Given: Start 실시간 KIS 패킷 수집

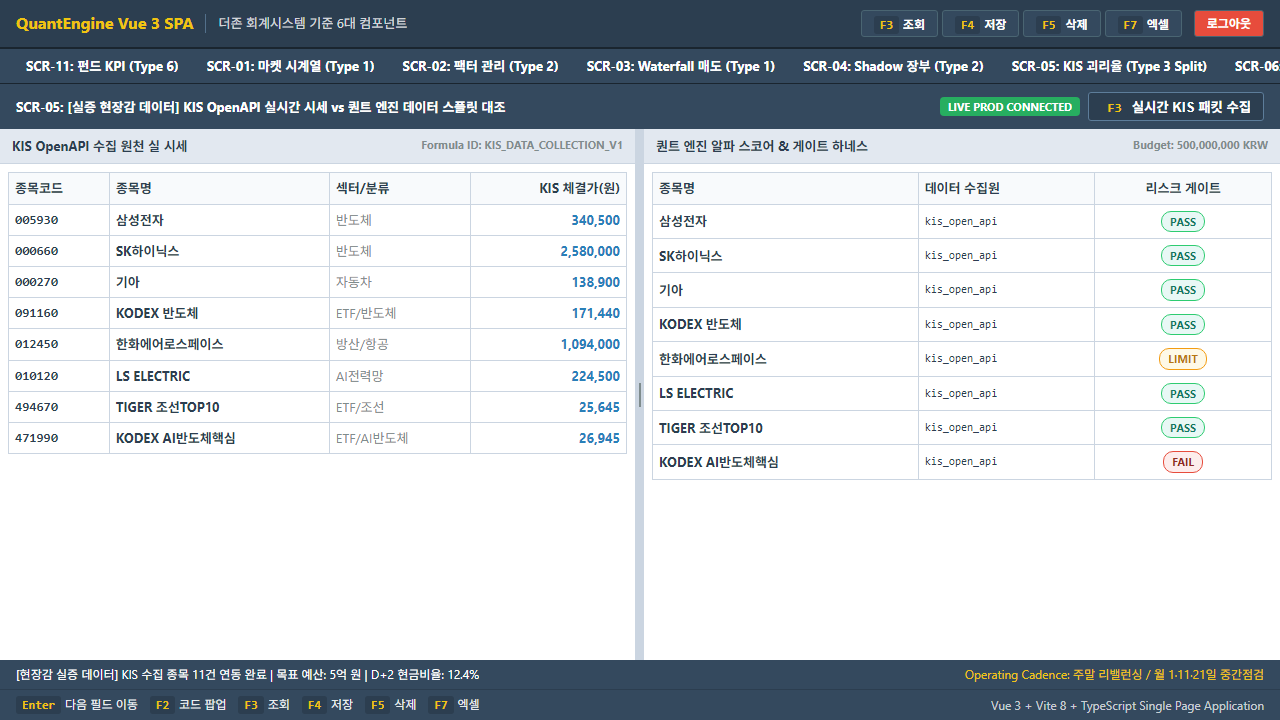Looking at the screenshot, I should [1176, 107].
